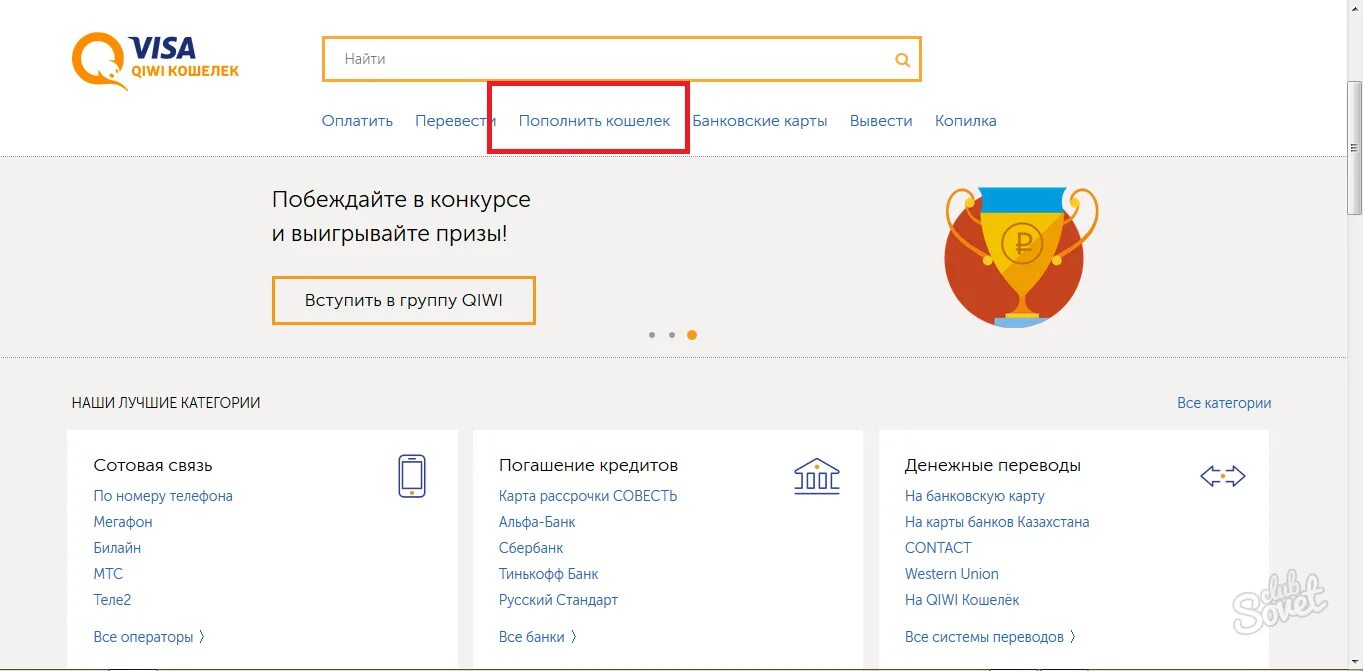
Task: Click the transfer arrows icon
Action: coord(1223,477)
